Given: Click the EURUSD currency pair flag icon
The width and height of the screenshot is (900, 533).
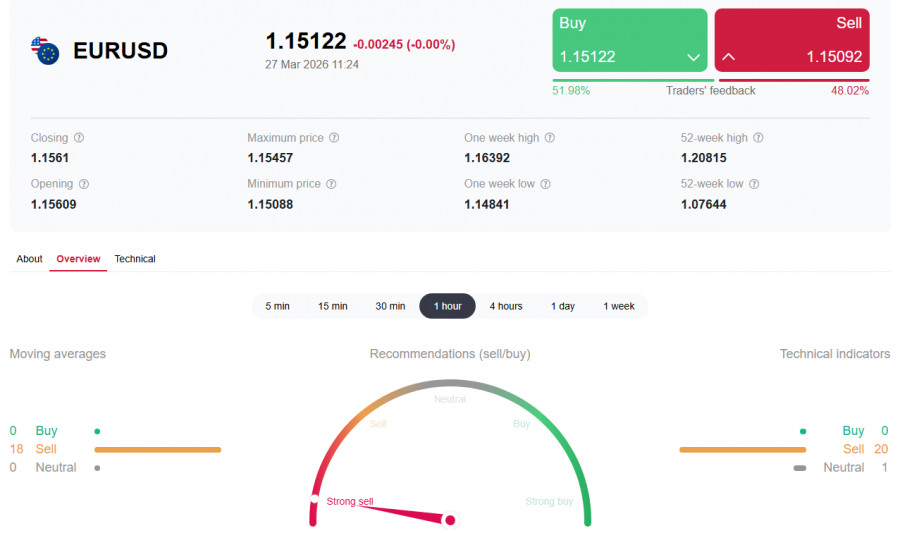Looking at the screenshot, I should pyautogui.click(x=46, y=50).
